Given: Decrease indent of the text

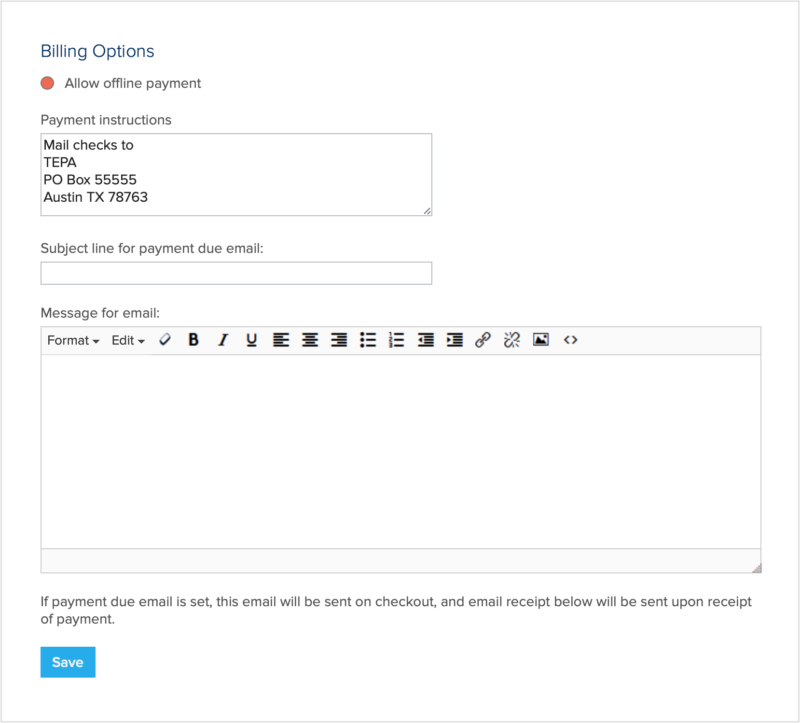Looking at the screenshot, I should click(426, 340).
